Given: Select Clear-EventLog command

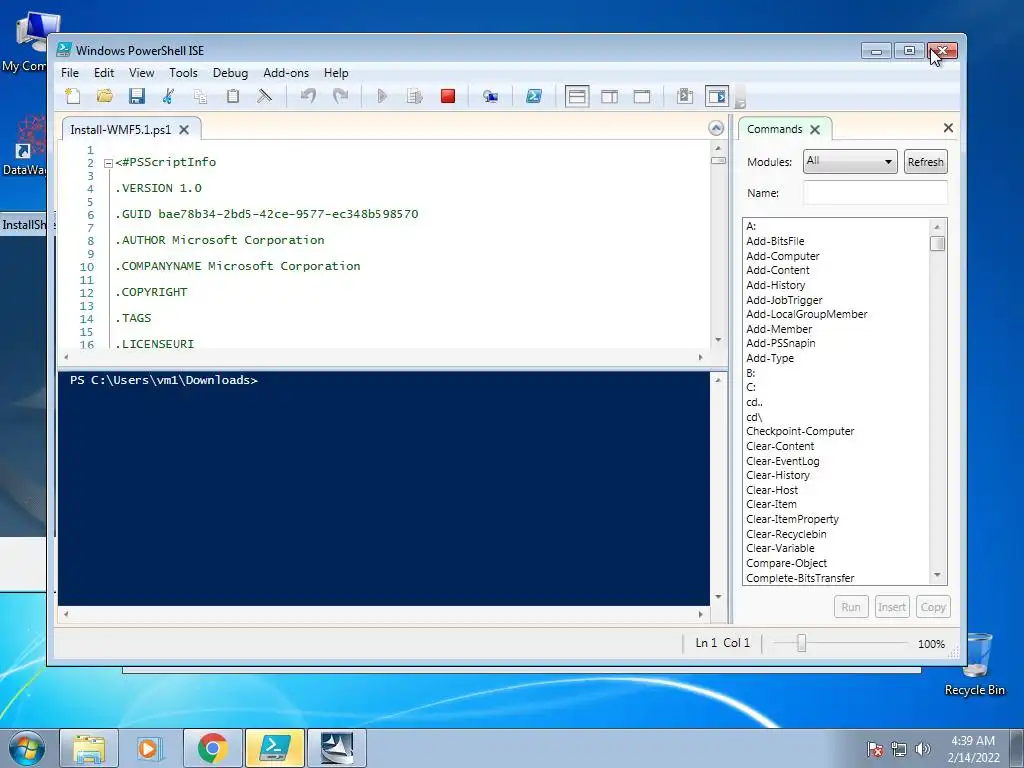Looking at the screenshot, I should point(783,461).
